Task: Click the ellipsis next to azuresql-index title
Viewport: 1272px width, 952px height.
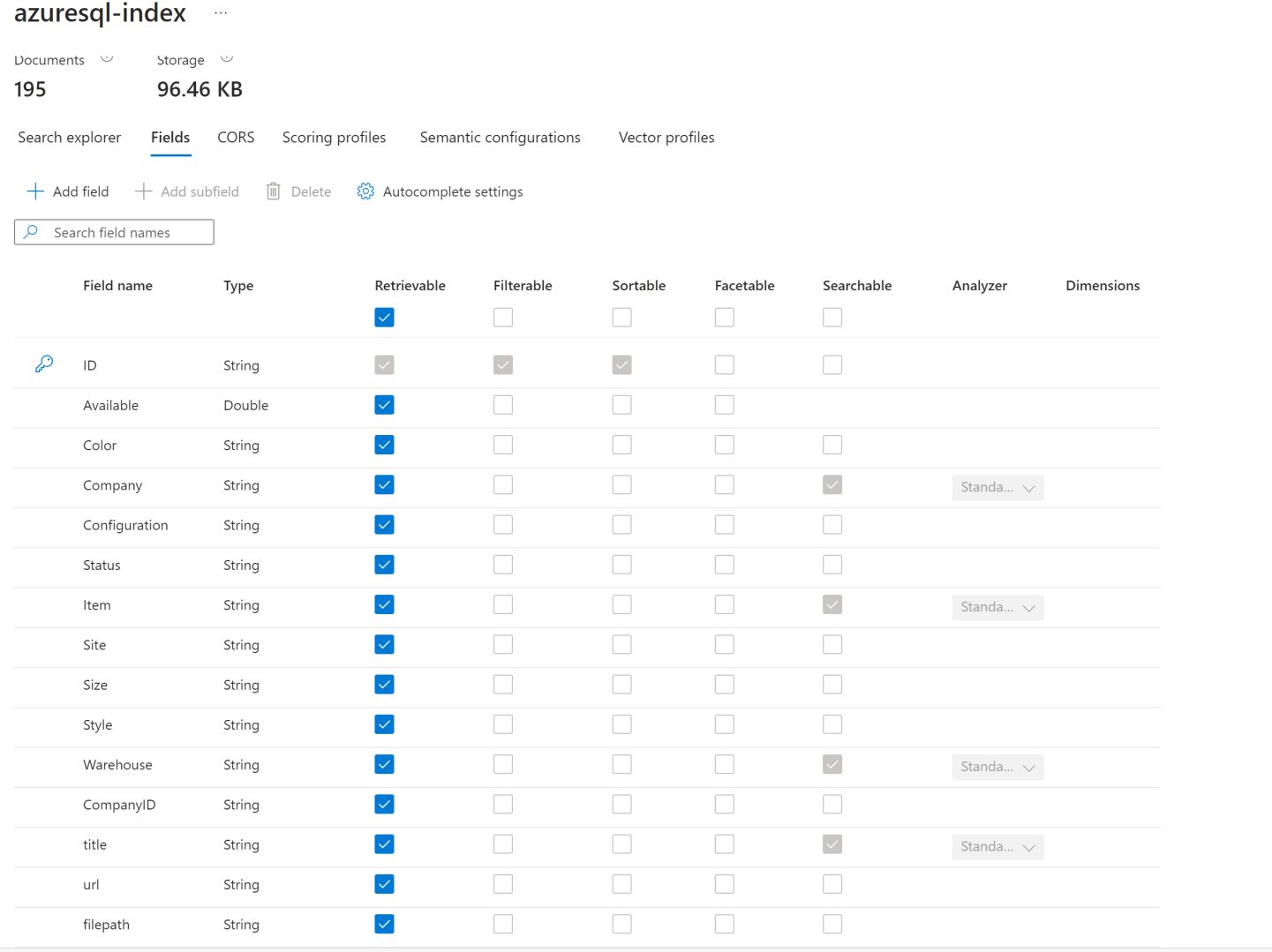Action: [221, 13]
